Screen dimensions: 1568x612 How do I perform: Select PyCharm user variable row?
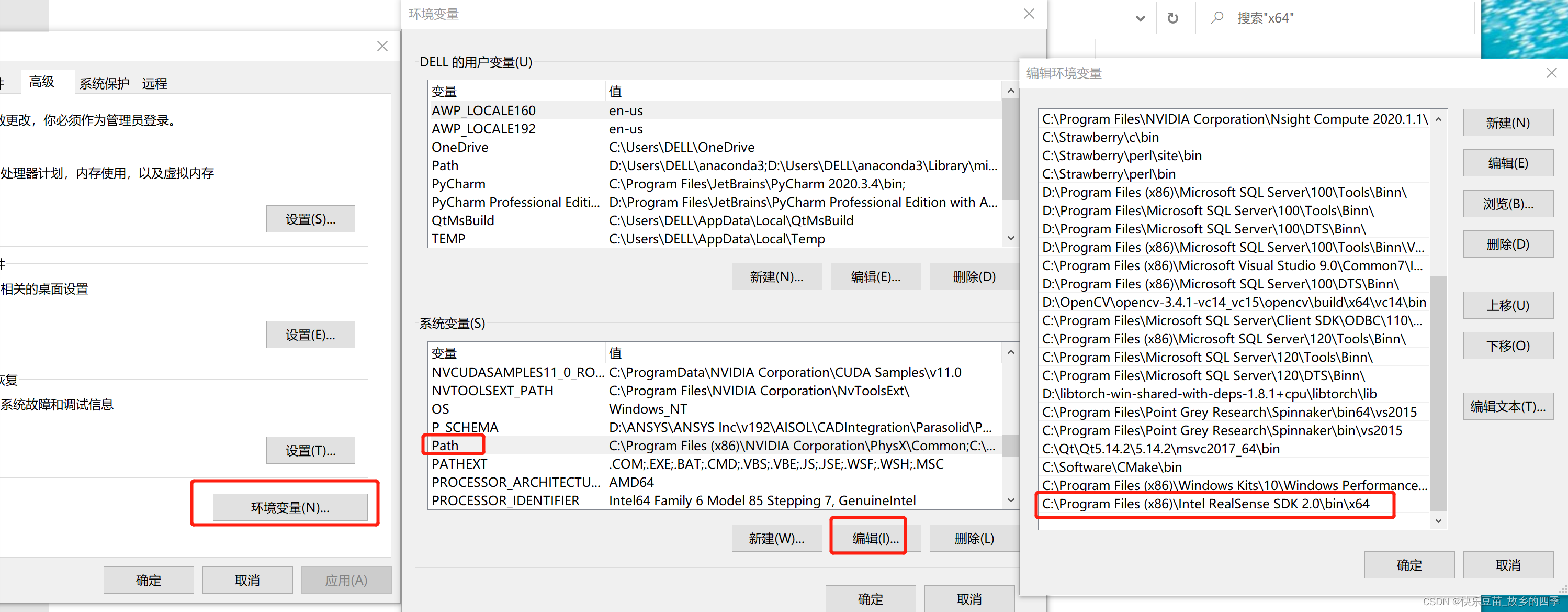click(715, 184)
